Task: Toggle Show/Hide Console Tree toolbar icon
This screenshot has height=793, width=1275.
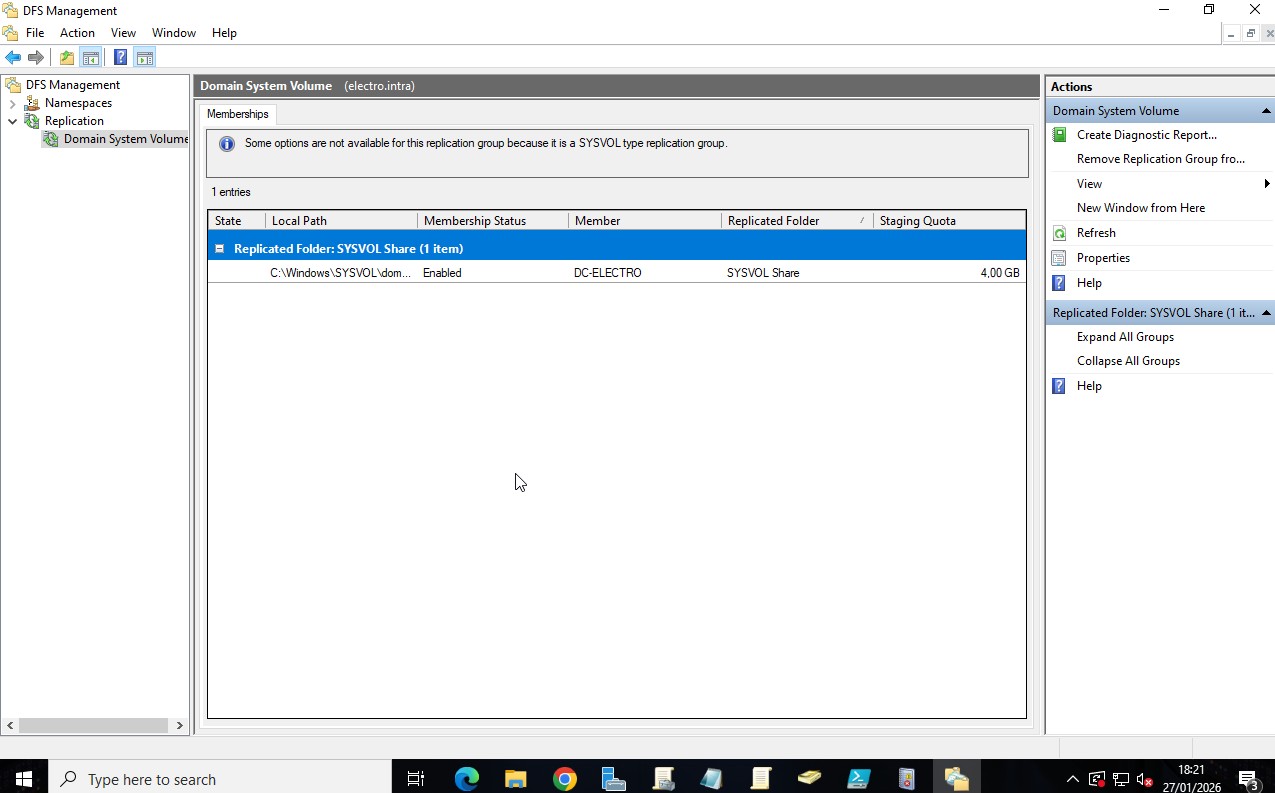Action: [x=91, y=58]
